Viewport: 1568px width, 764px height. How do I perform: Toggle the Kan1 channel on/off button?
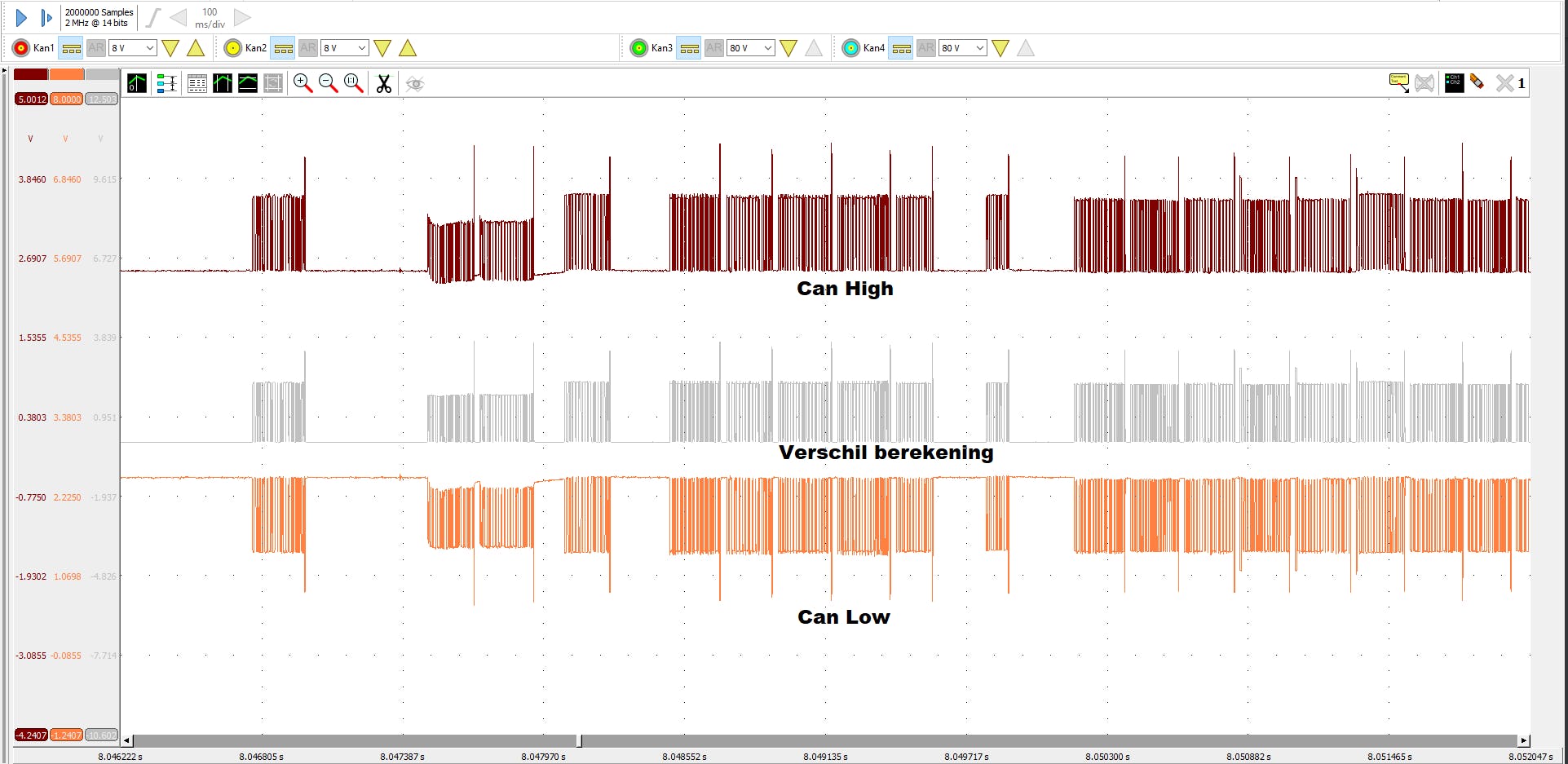[21, 48]
